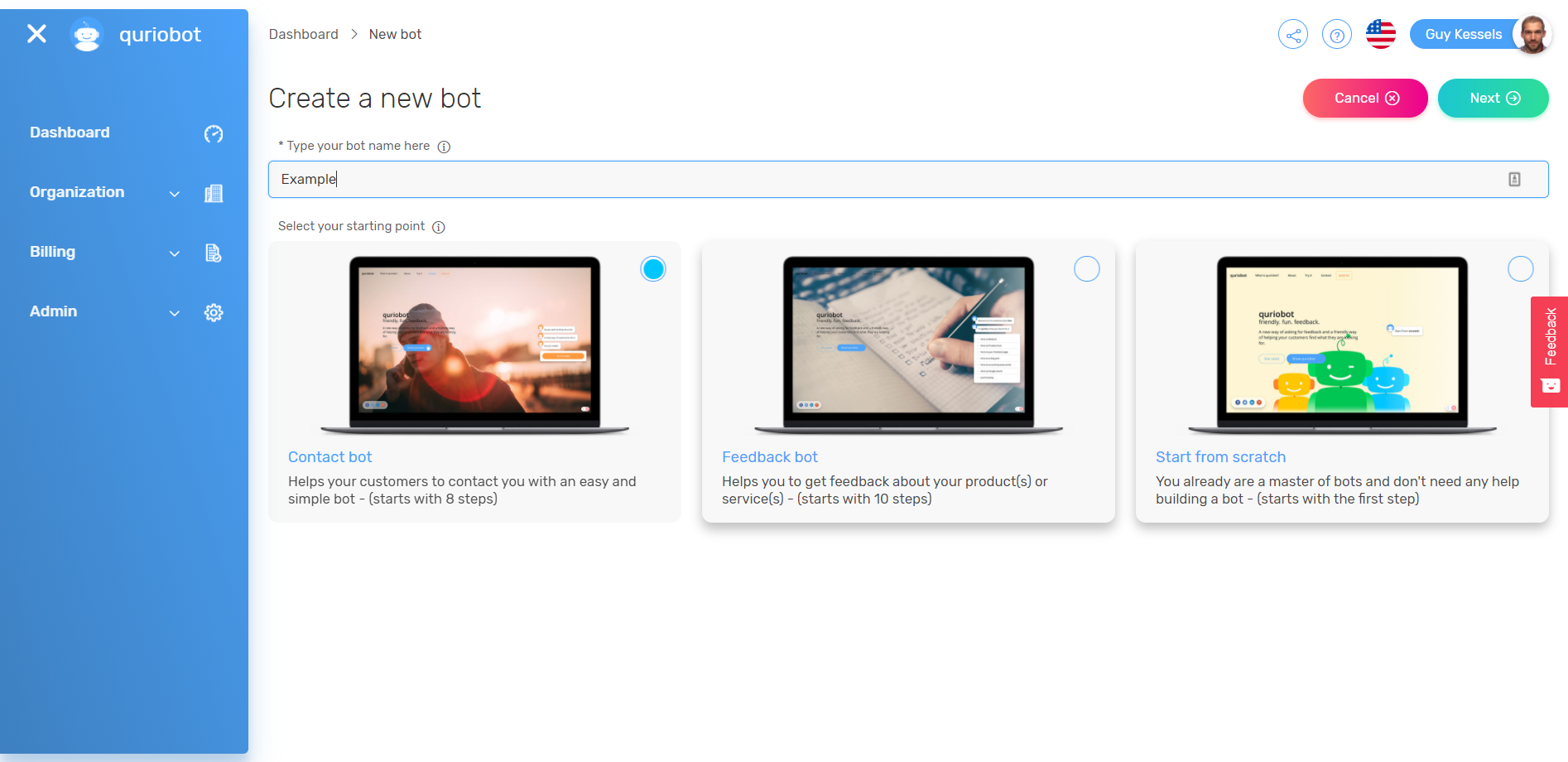
Task: Click the contact card icon in name field
Action: (x=1514, y=179)
